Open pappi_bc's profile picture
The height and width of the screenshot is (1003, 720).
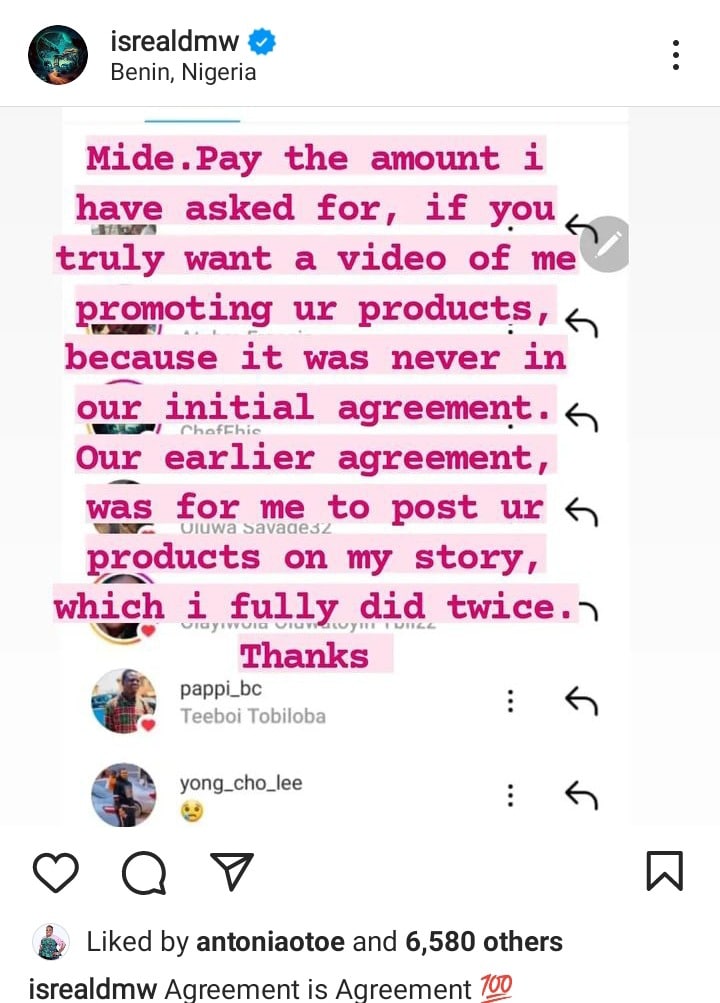tap(124, 701)
